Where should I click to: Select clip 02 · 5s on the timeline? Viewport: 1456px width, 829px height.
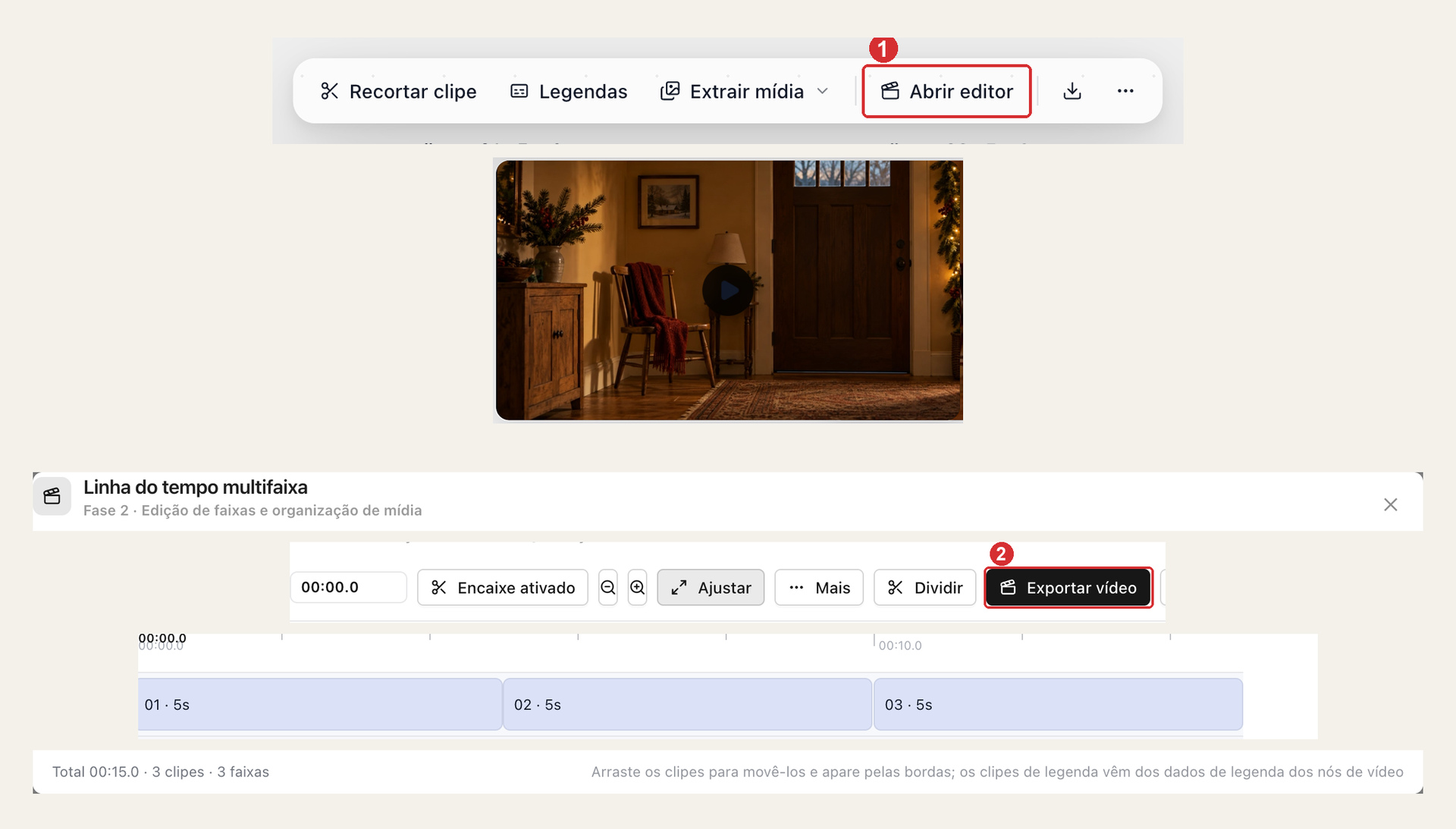pos(687,704)
